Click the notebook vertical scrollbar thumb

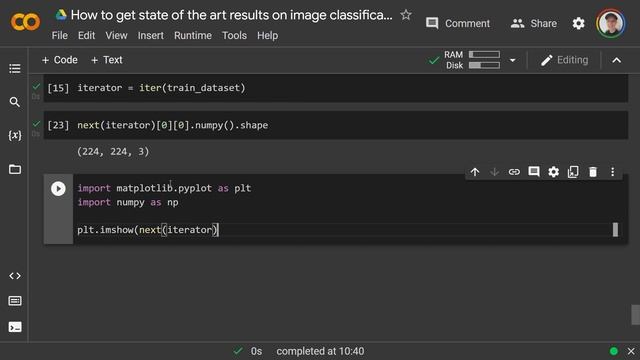point(636,315)
